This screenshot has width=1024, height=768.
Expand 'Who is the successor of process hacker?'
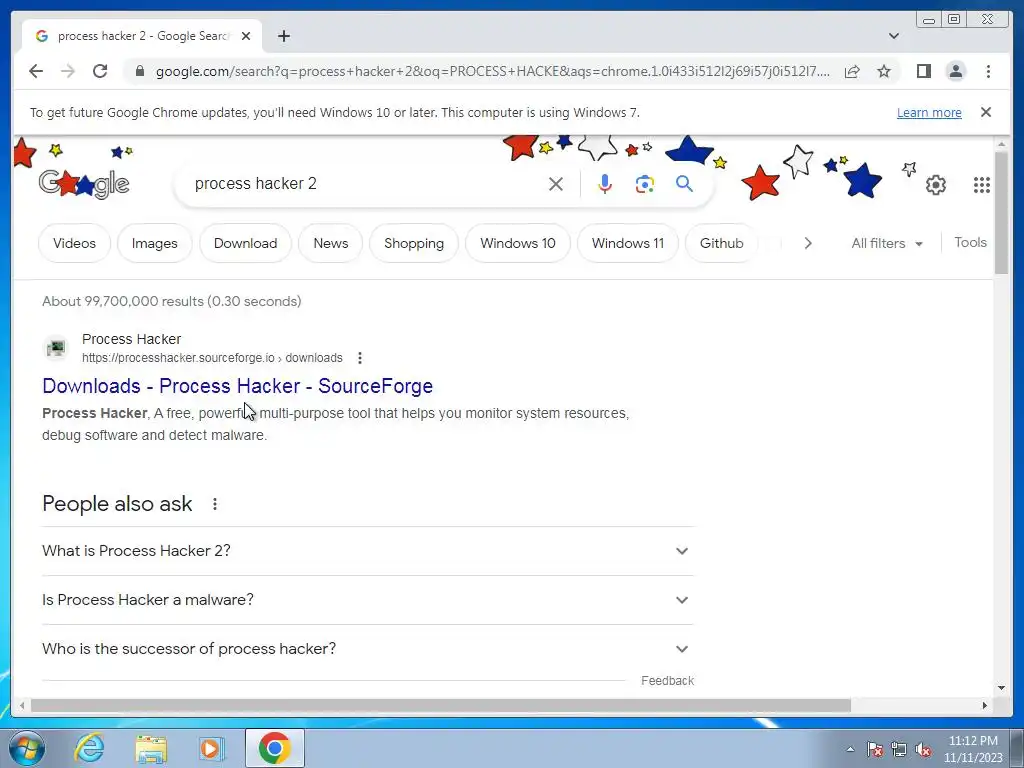[368, 648]
